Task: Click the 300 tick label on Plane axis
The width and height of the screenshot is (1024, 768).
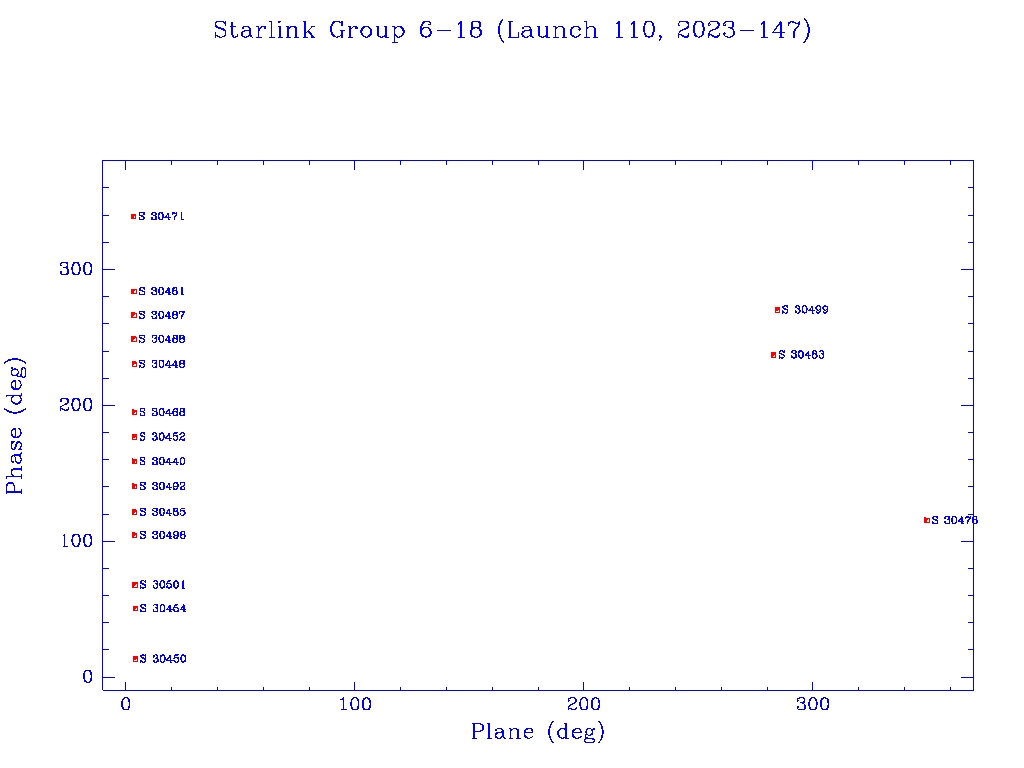Action: point(813,704)
